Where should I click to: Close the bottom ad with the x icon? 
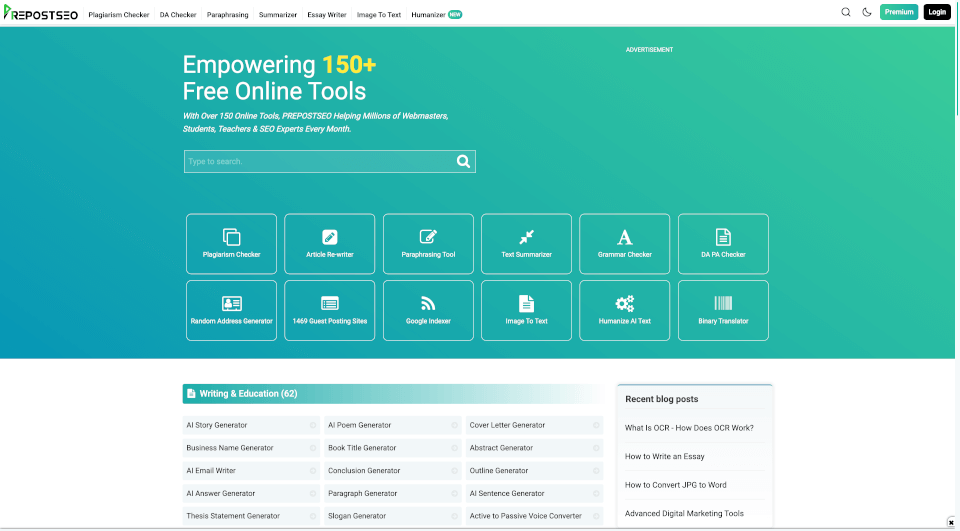pyautogui.click(x=951, y=522)
